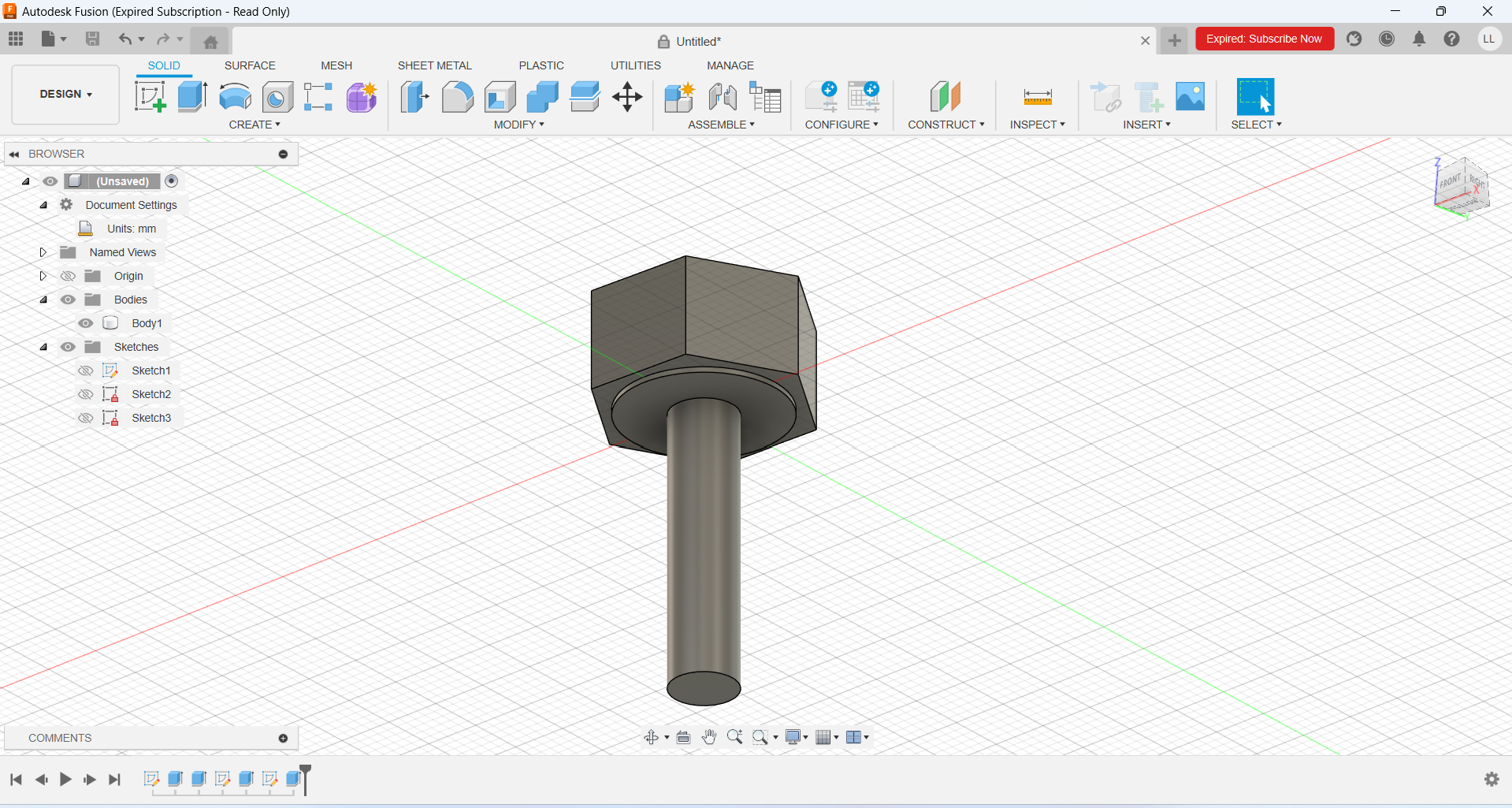Click Expired: Subscribe Now button
Viewport: 1512px width, 808px height.
click(1265, 39)
